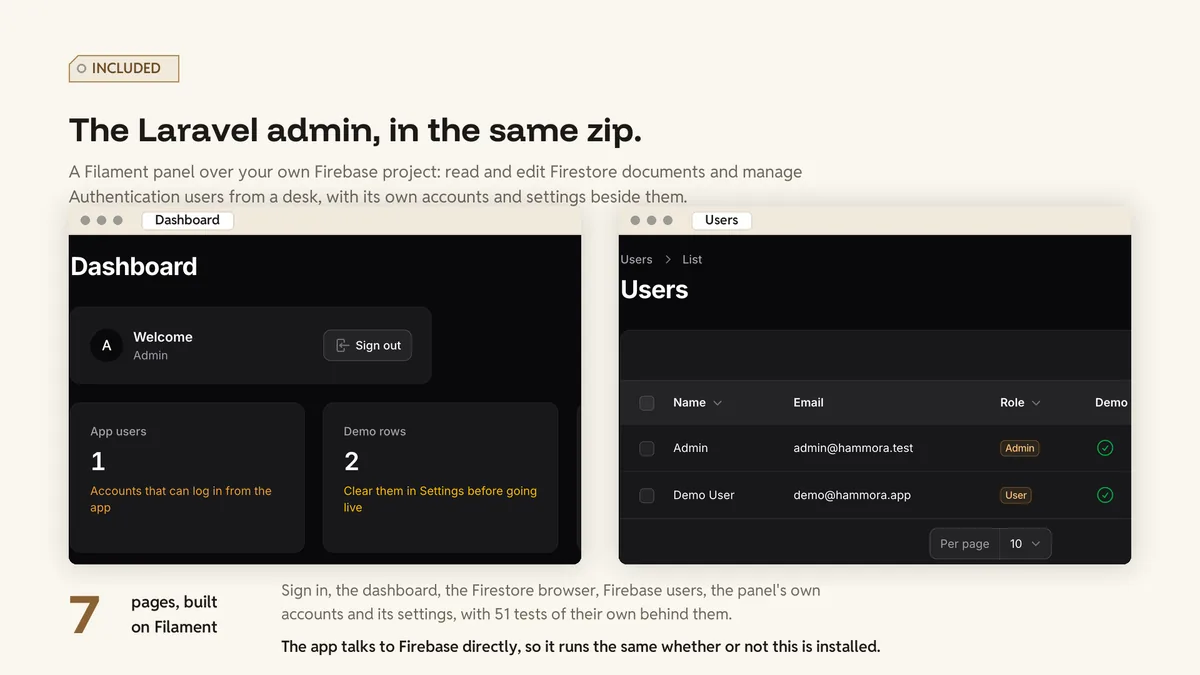Click the Users breadcrumb link
The height and width of the screenshot is (675, 1200).
click(x=636, y=259)
